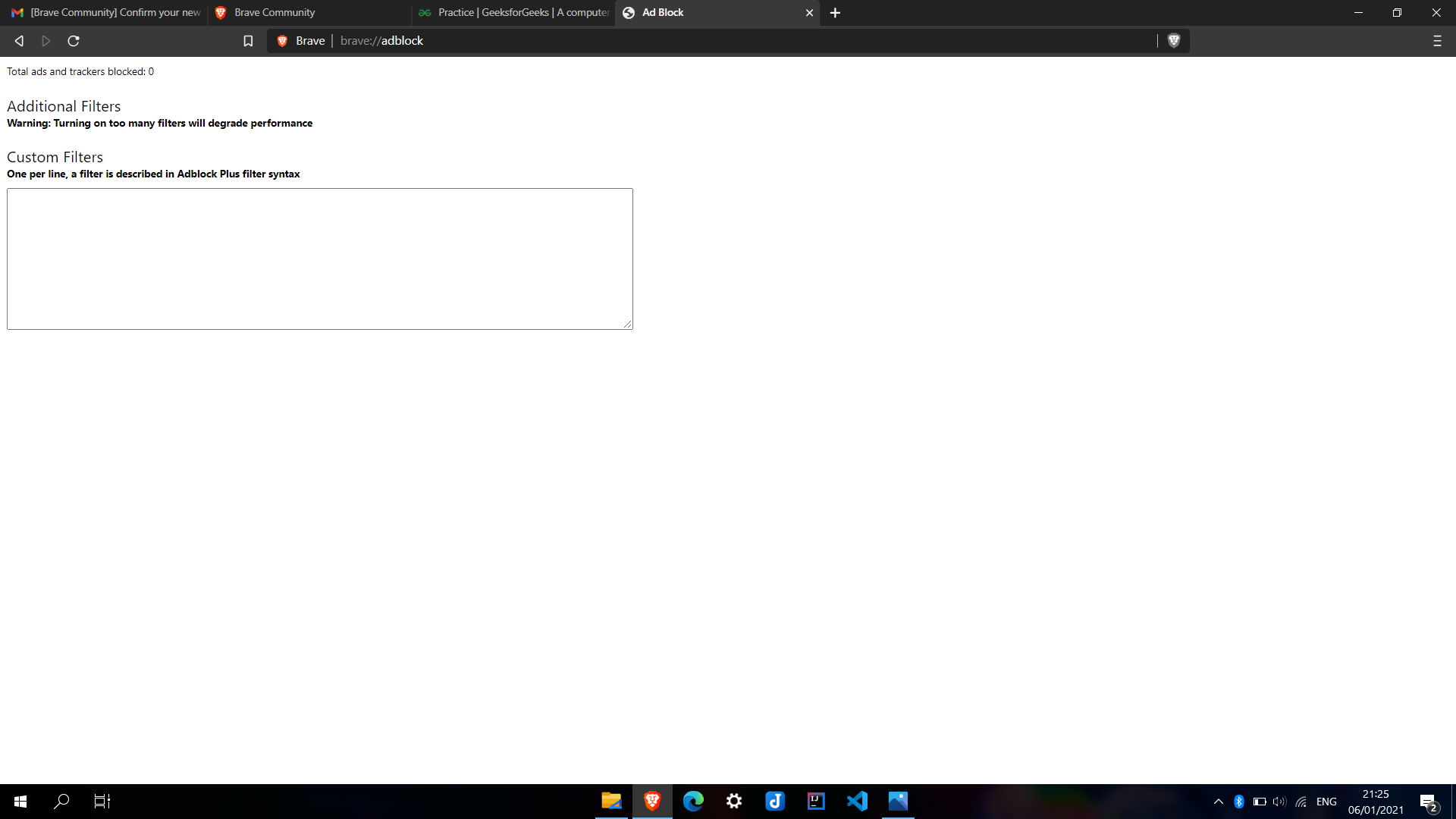1456x819 pixels.
Task: Open Microsoft Edge from the taskbar
Action: 693,801
